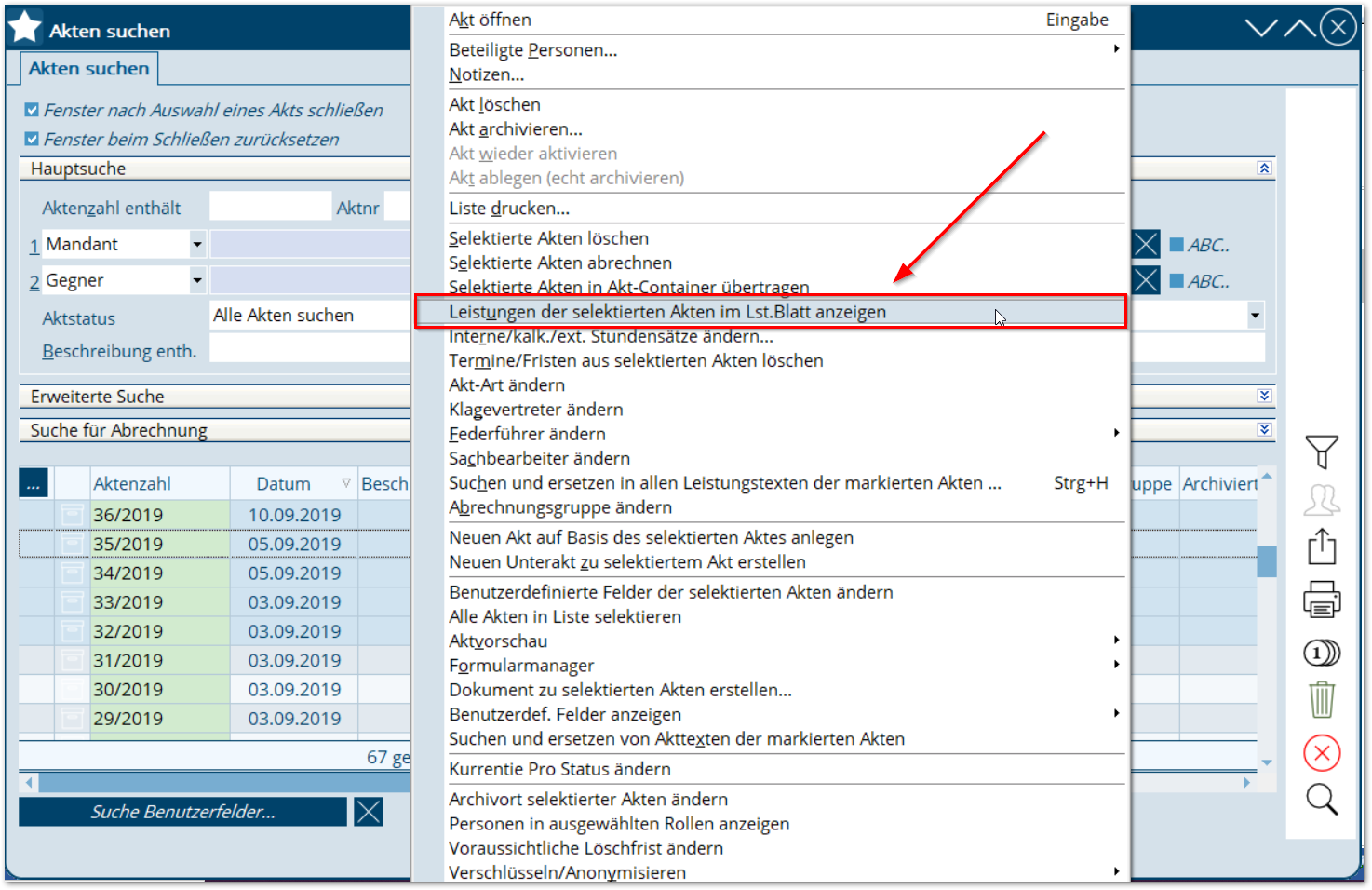Click the printer icon in right sidebar
1372x890 pixels.
click(1322, 600)
